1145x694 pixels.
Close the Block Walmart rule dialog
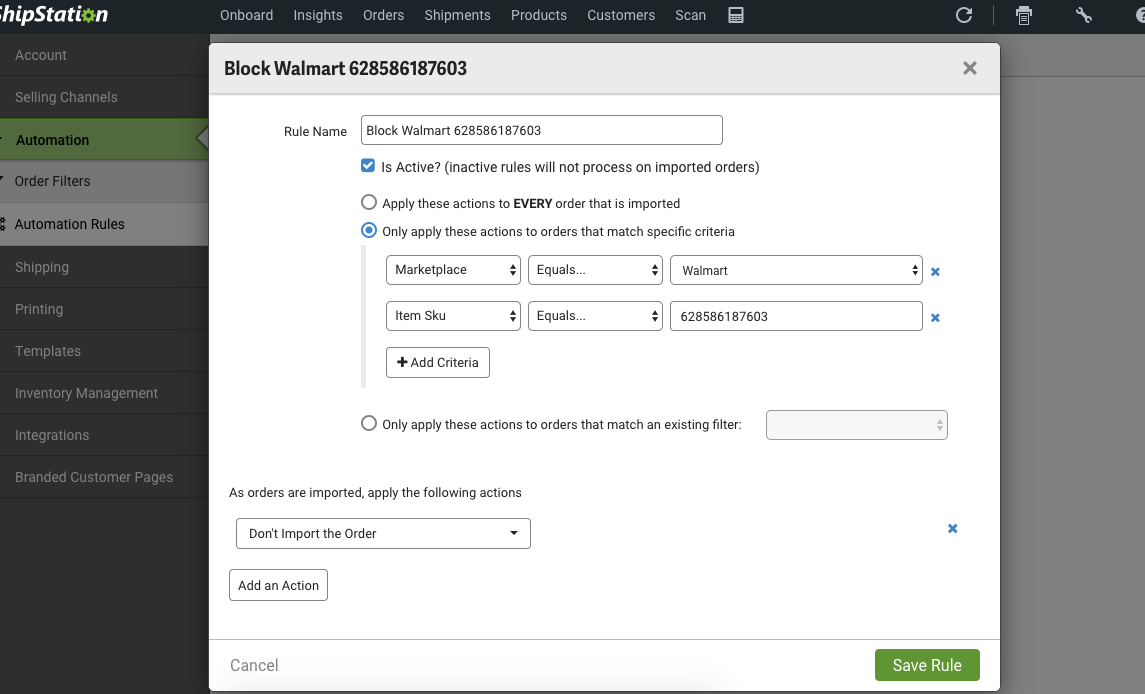coord(970,68)
